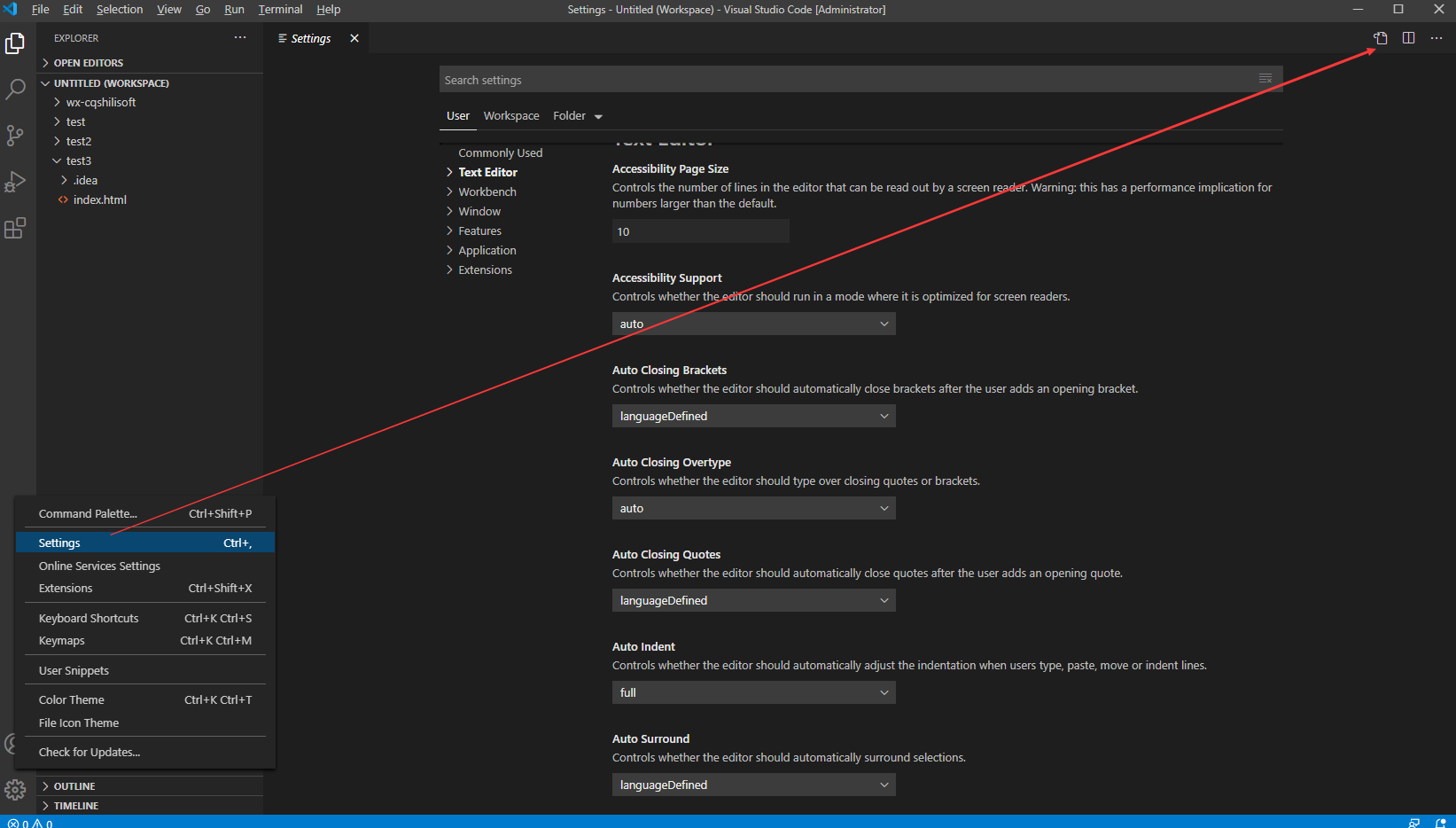Choose Online Services Settings
Image resolution: width=1456 pixels, height=828 pixels.
pos(145,566)
